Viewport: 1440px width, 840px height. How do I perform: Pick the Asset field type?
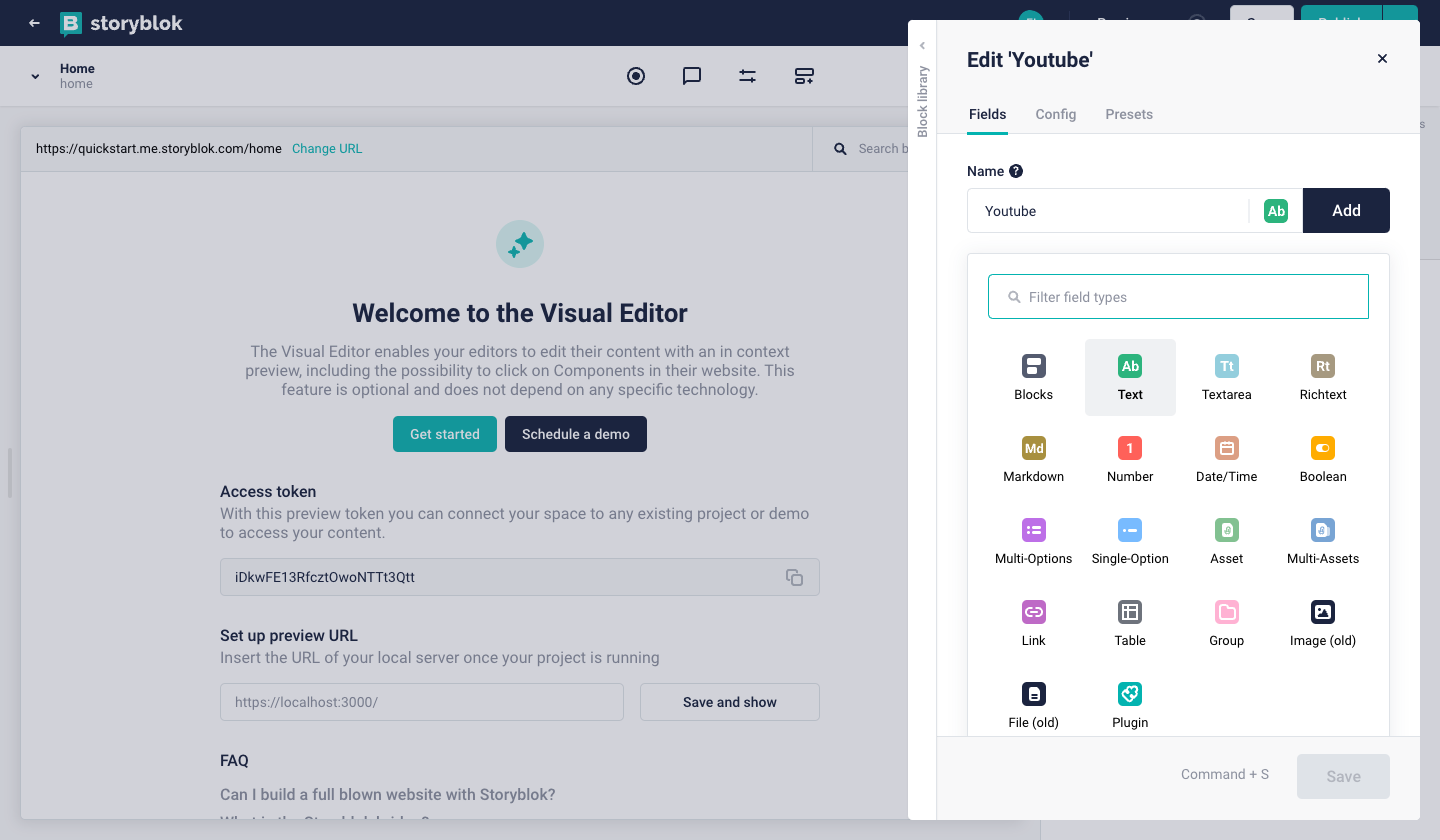pos(1227,541)
